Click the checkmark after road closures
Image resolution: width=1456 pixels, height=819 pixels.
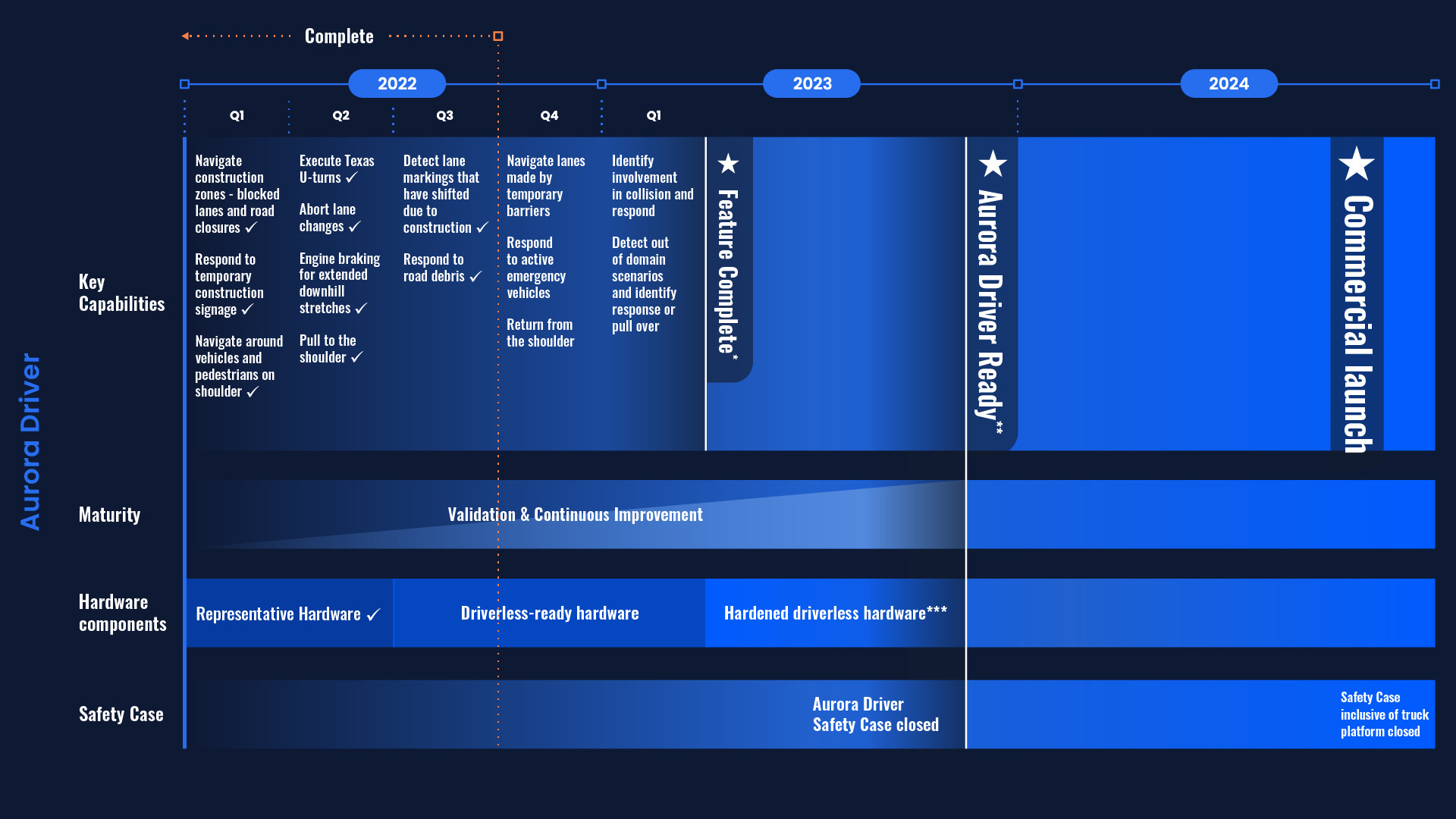coord(251,227)
